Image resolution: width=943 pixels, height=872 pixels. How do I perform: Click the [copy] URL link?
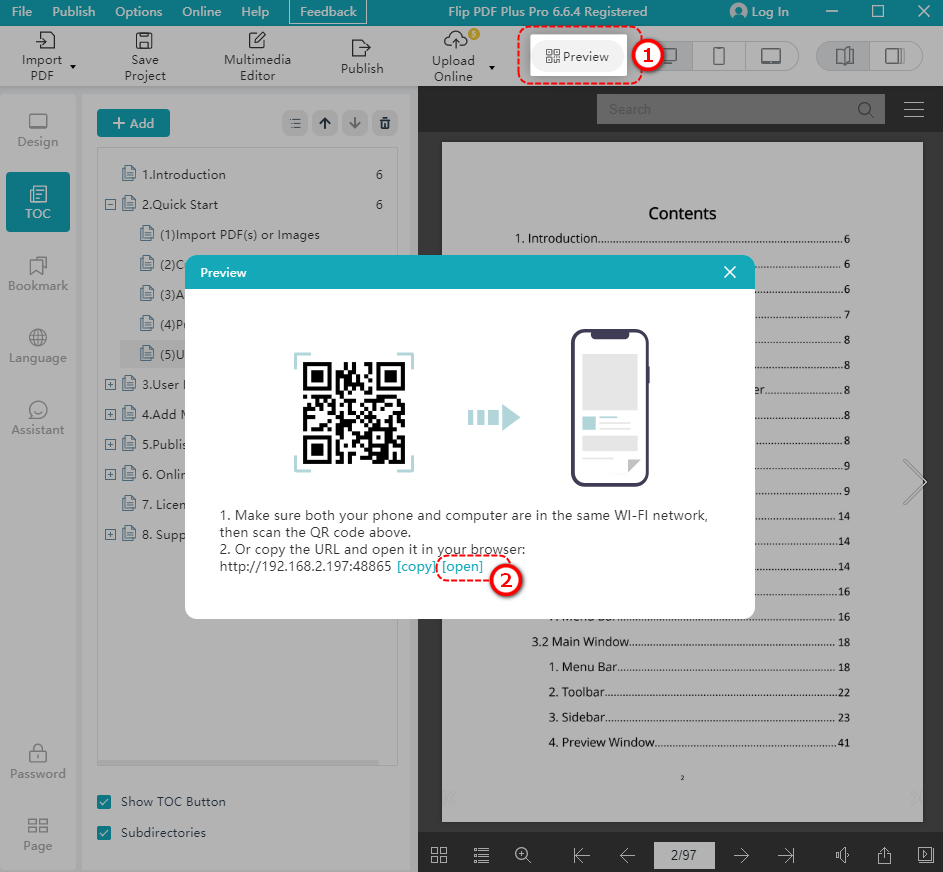(416, 566)
